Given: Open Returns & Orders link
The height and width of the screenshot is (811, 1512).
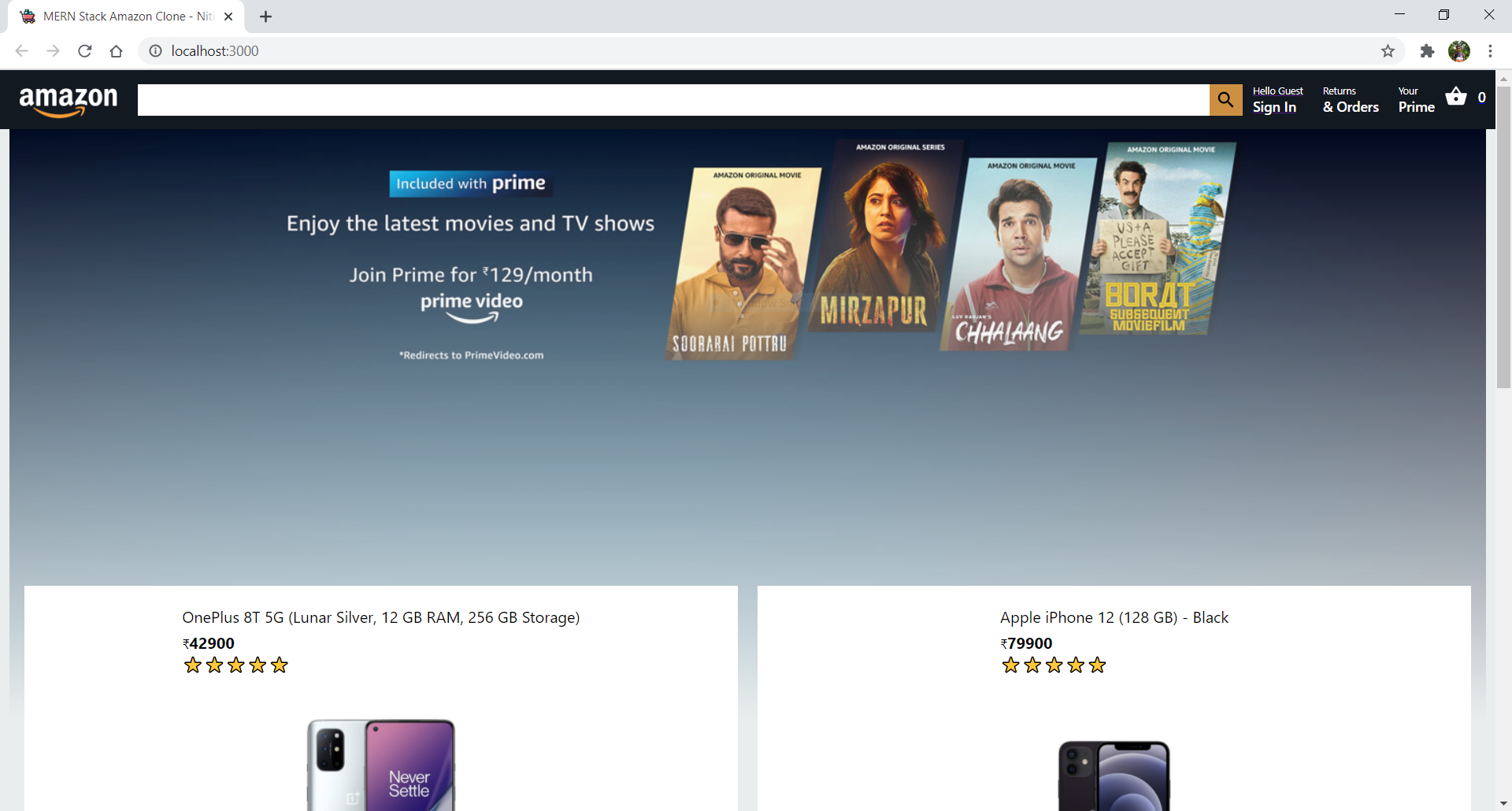Looking at the screenshot, I should tap(1351, 100).
